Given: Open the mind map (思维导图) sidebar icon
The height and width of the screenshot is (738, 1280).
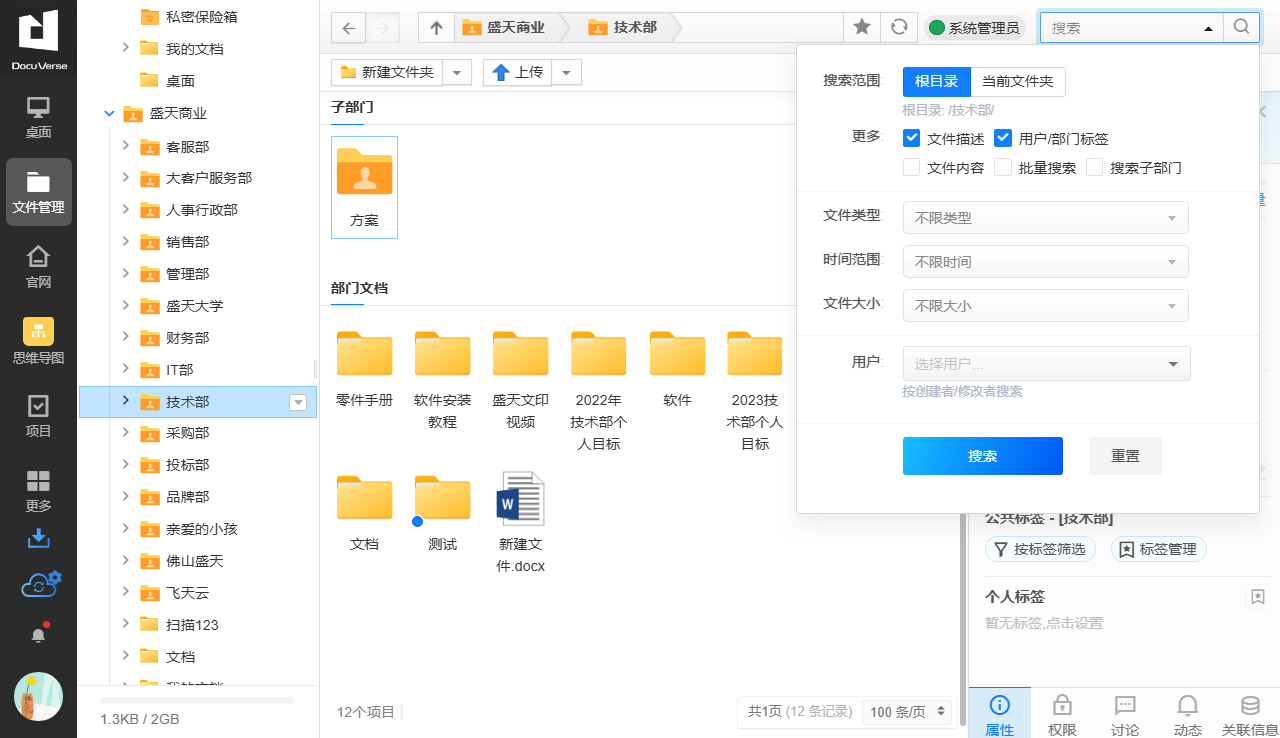Looking at the screenshot, I should coord(38,341).
